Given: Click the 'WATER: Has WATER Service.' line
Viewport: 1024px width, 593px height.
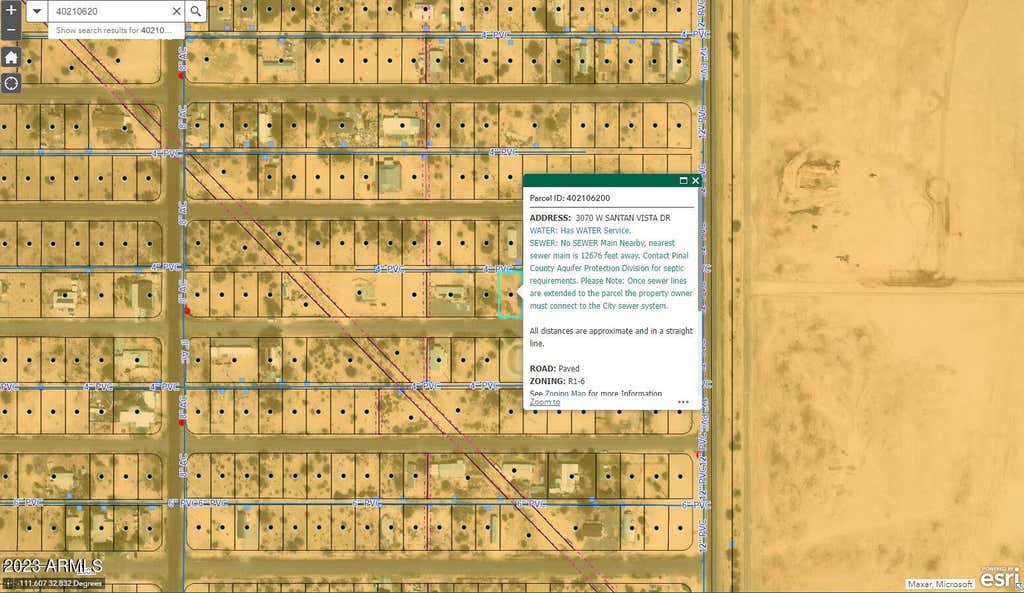Looking at the screenshot, I should (580, 231).
